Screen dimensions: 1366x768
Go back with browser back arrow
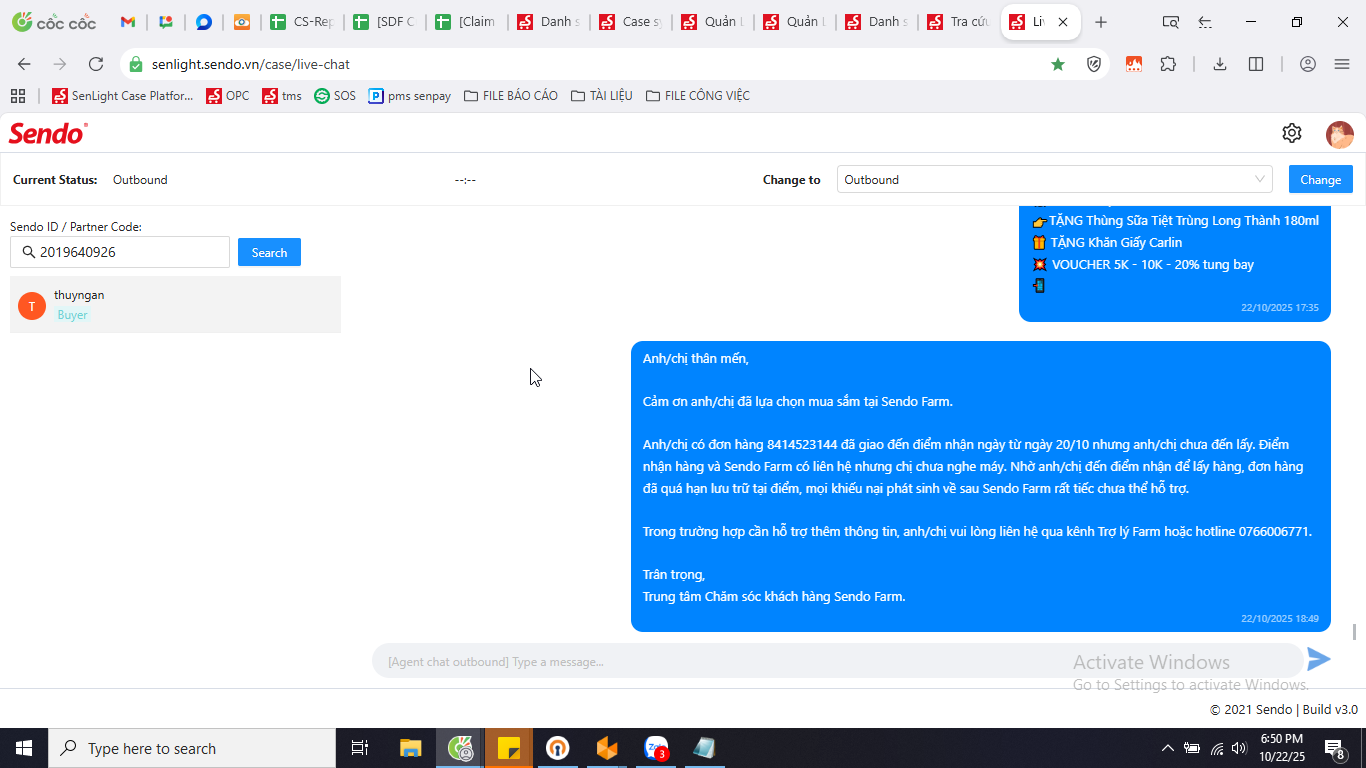coord(24,64)
